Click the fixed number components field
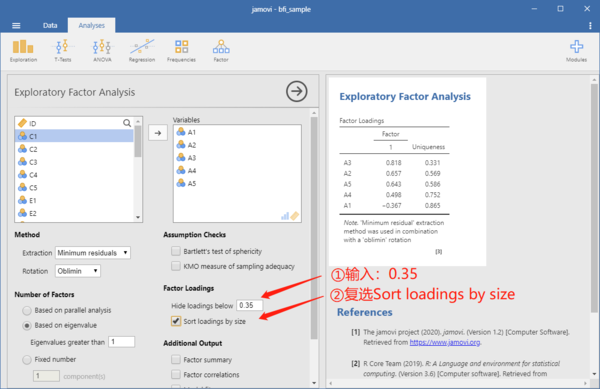This screenshot has width=600, height=389. click(46, 376)
